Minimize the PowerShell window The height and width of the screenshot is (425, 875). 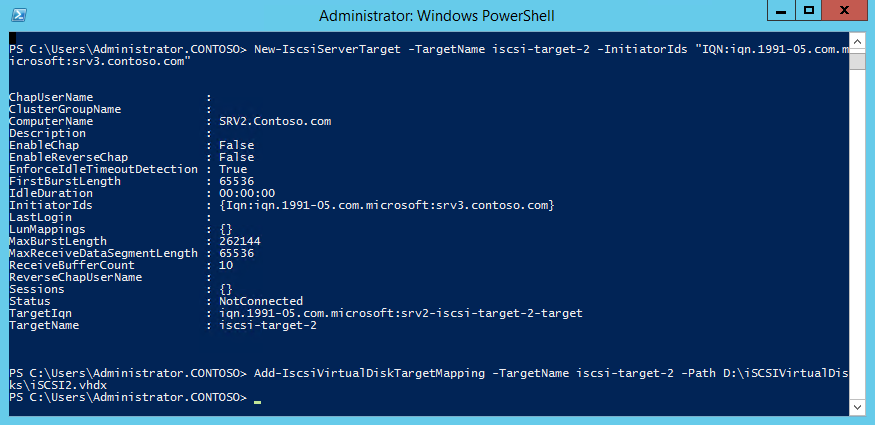[781, 11]
